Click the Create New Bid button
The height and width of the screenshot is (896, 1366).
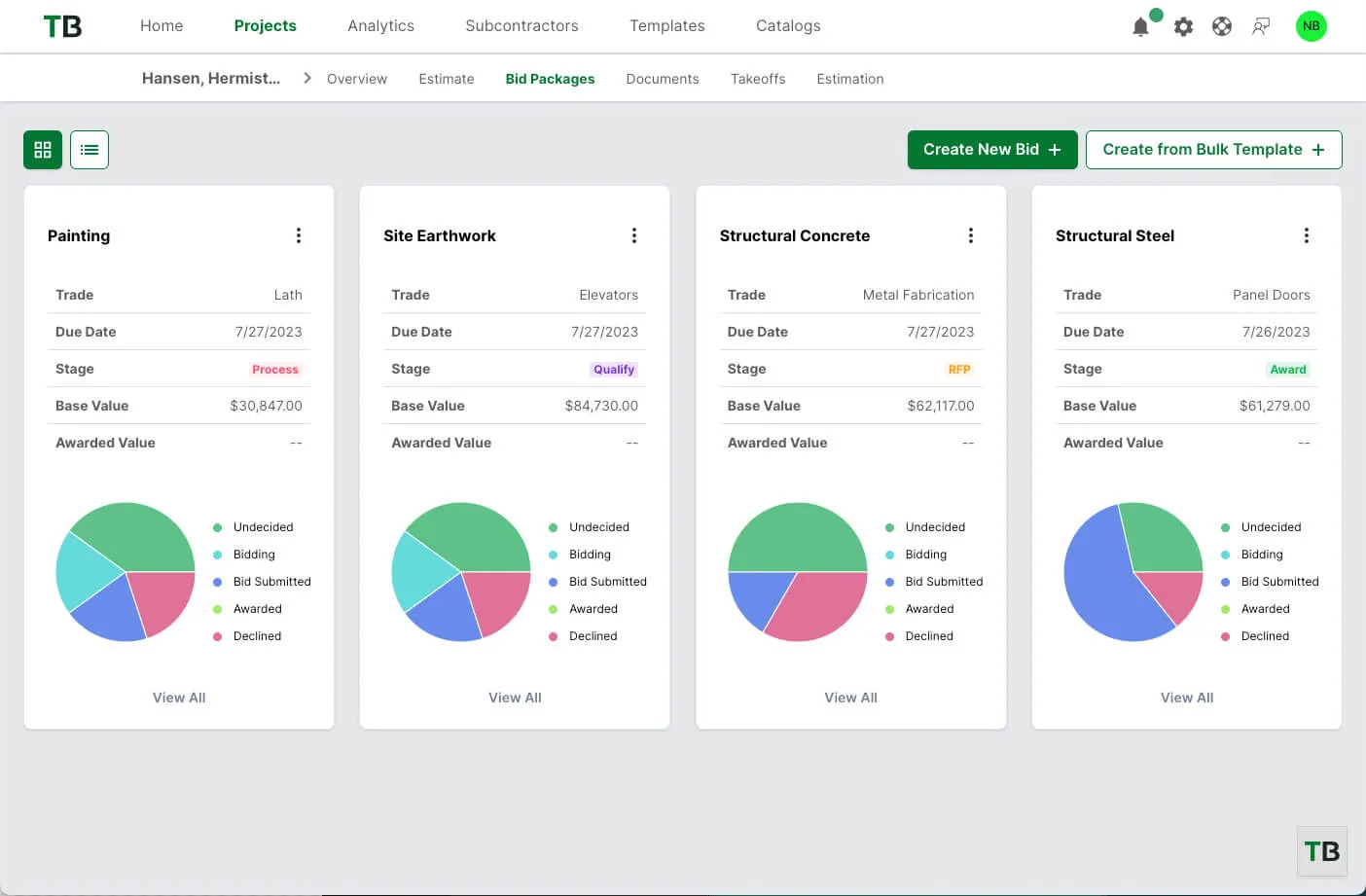[x=991, y=149]
